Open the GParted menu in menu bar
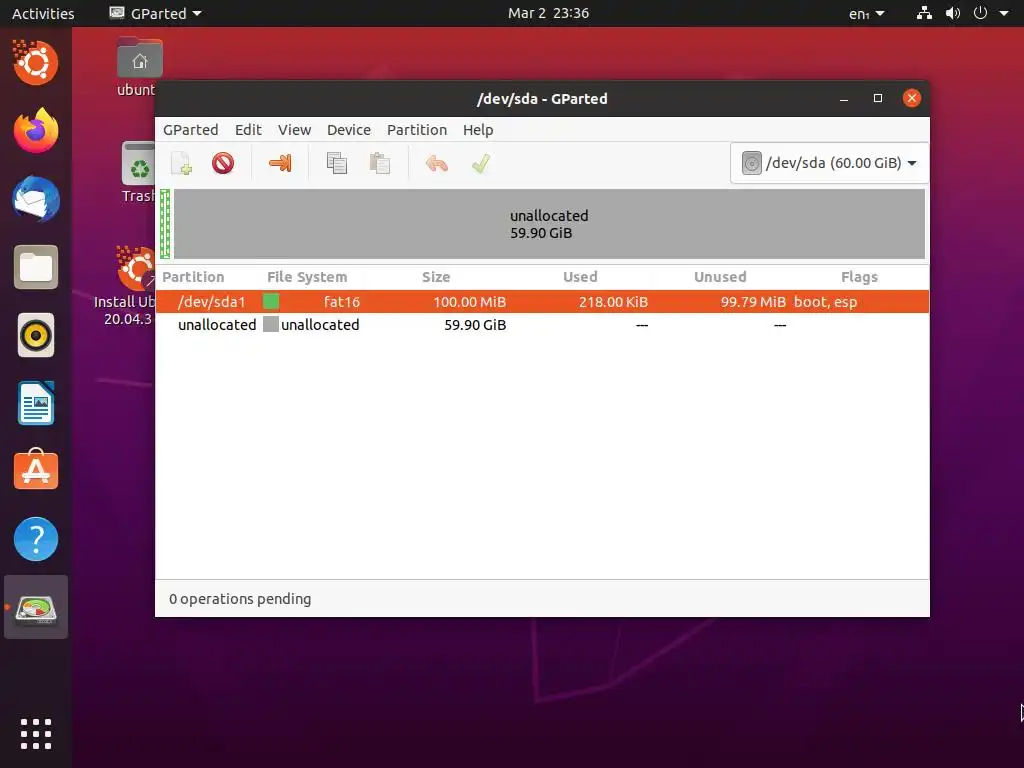 point(191,130)
